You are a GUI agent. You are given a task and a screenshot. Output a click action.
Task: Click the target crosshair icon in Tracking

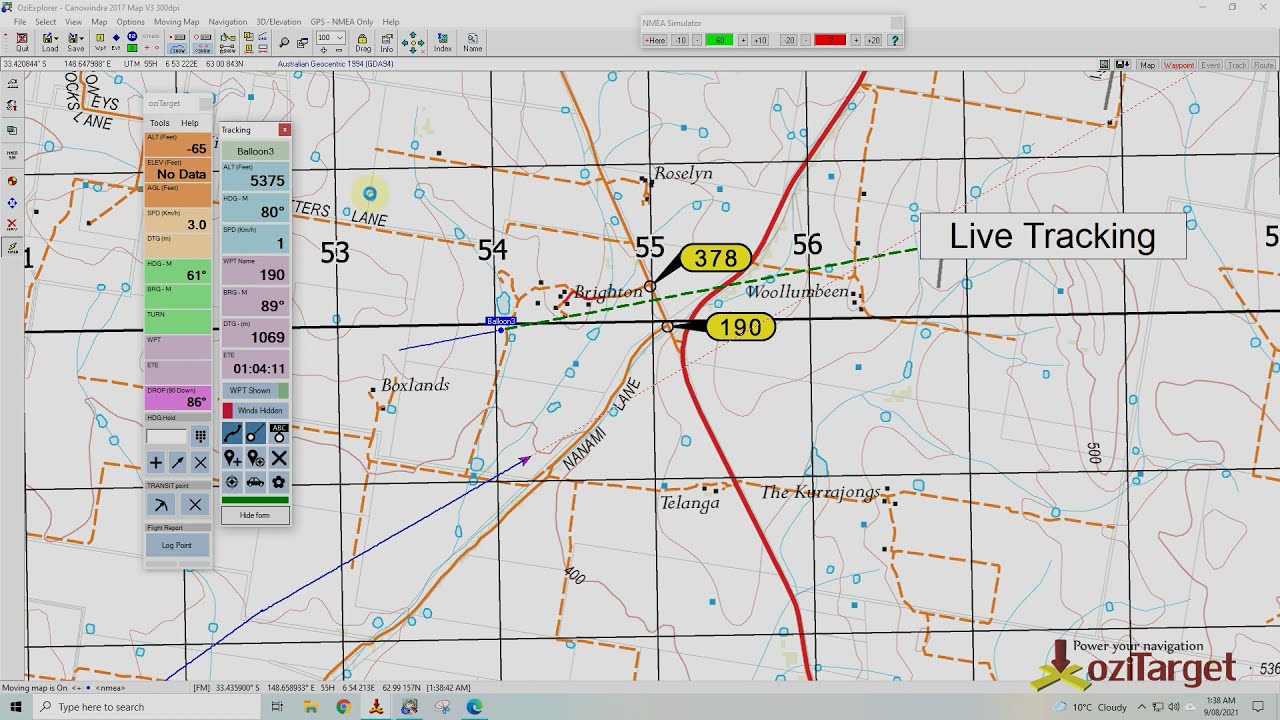pyautogui.click(x=232, y=482)
